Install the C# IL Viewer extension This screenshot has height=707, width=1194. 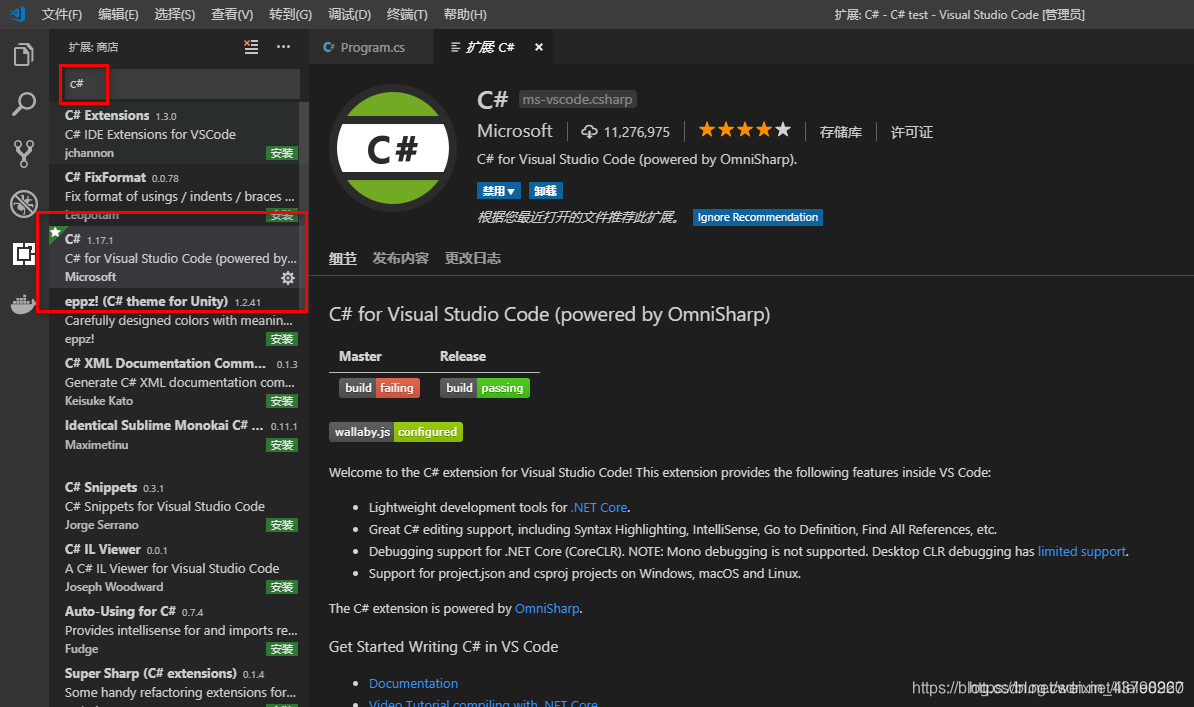click(x=282, y=587)
